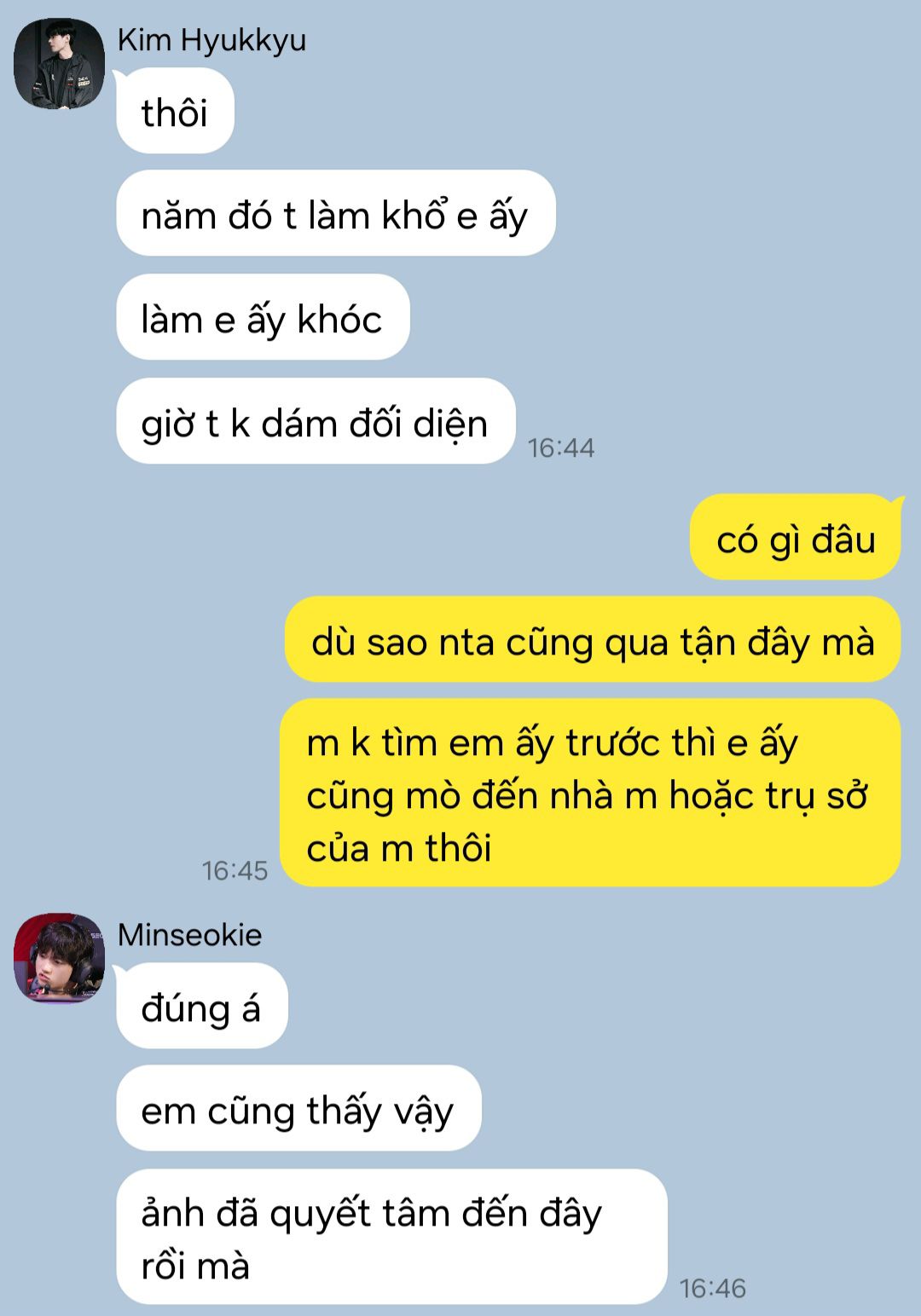Tap the 'đúng á' message bubble

click(x=201, y=1007)
